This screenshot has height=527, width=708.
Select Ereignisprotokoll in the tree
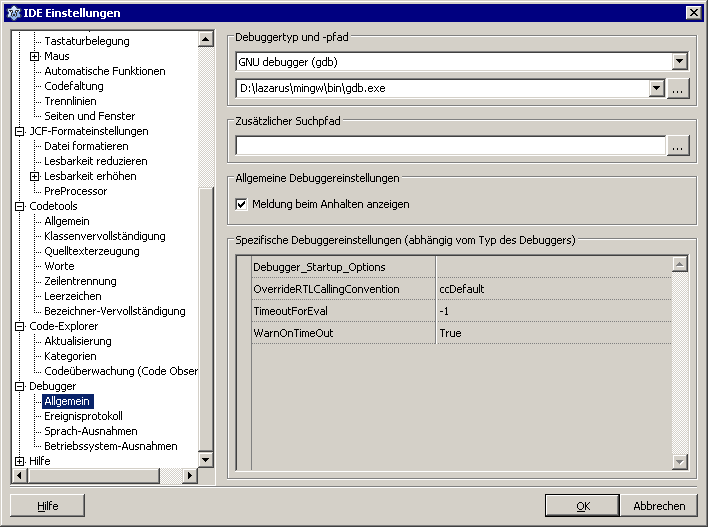click(x=83, y=416)
